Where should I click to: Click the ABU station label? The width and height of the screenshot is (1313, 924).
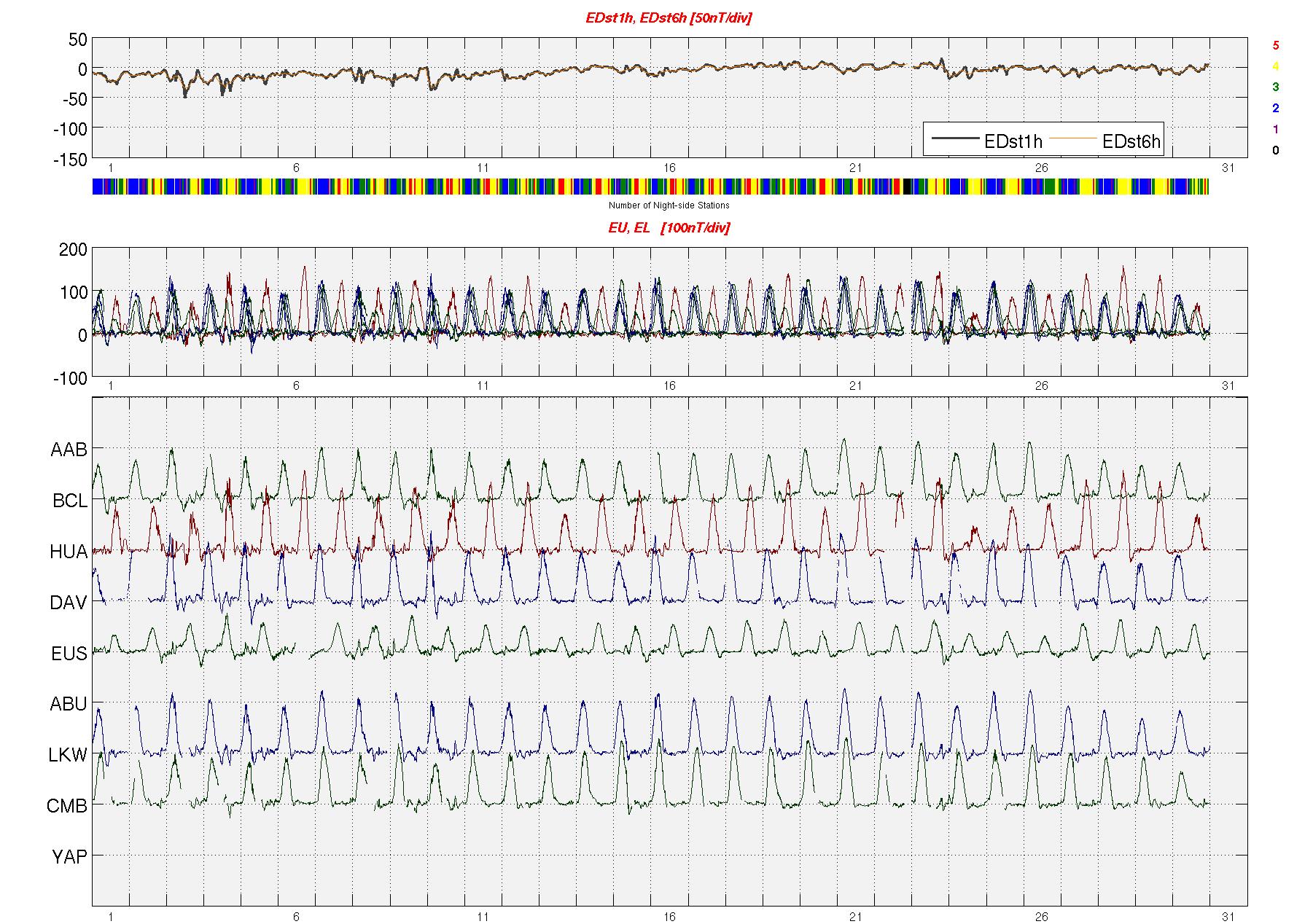(69, 704)
